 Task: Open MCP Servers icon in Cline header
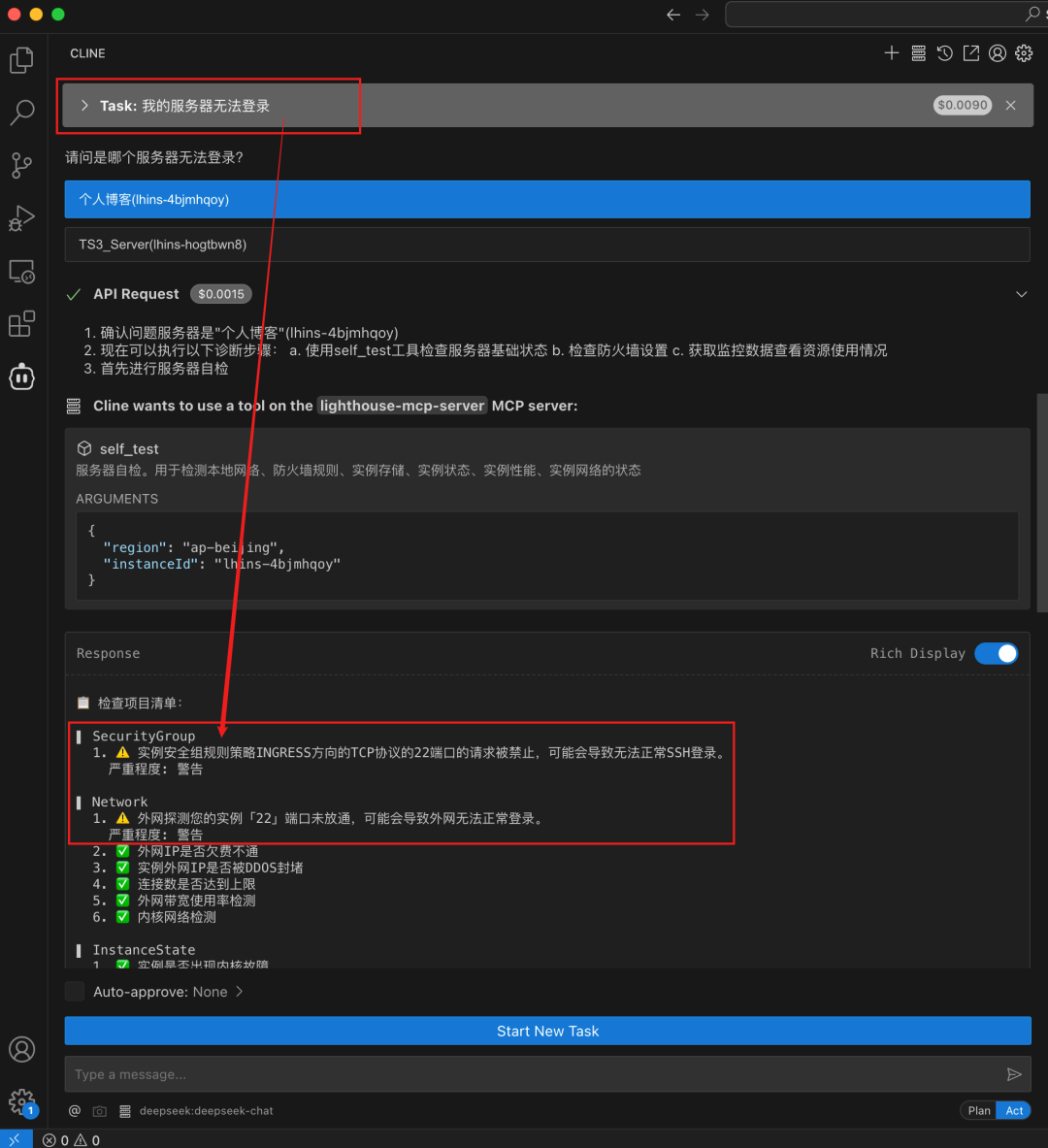(918, 52)
